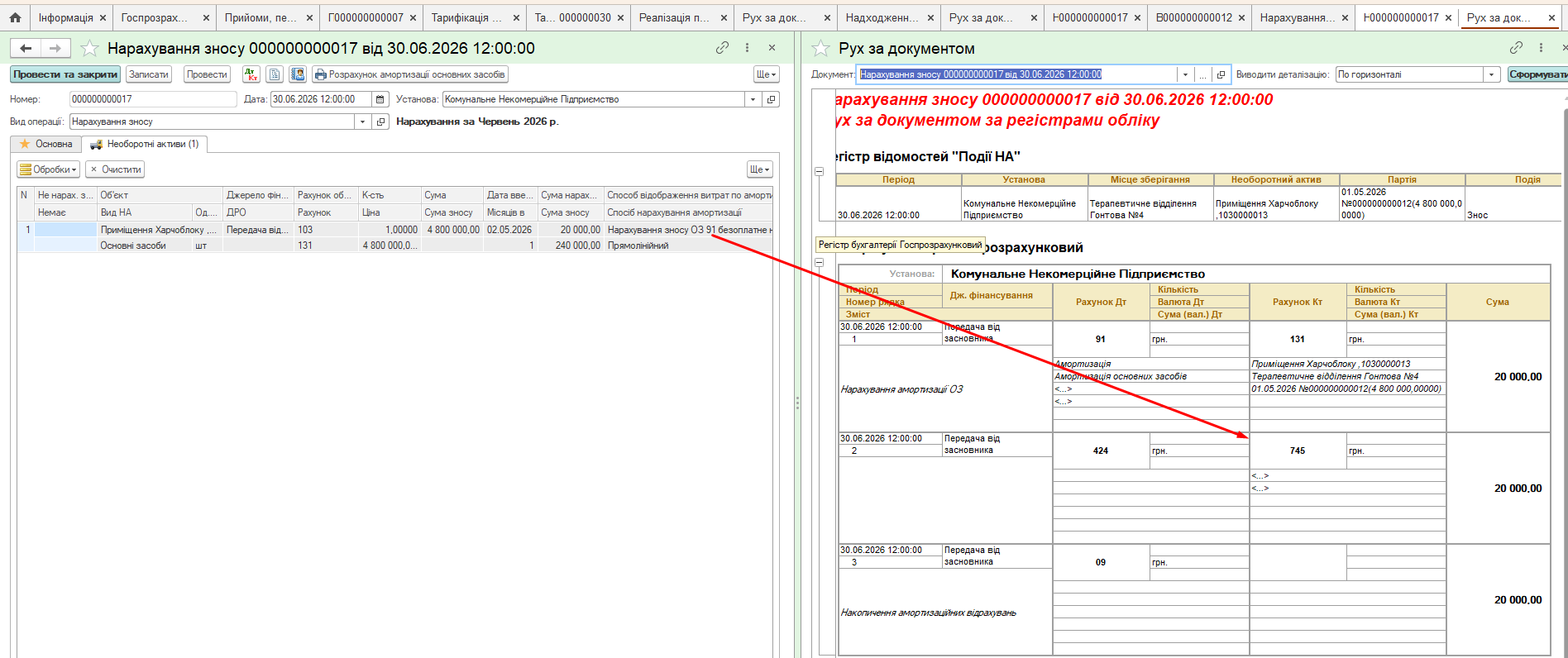Switch to the Необоротні активи (1) tab
The image size is (1568, 658).
(x=145, y=144)
